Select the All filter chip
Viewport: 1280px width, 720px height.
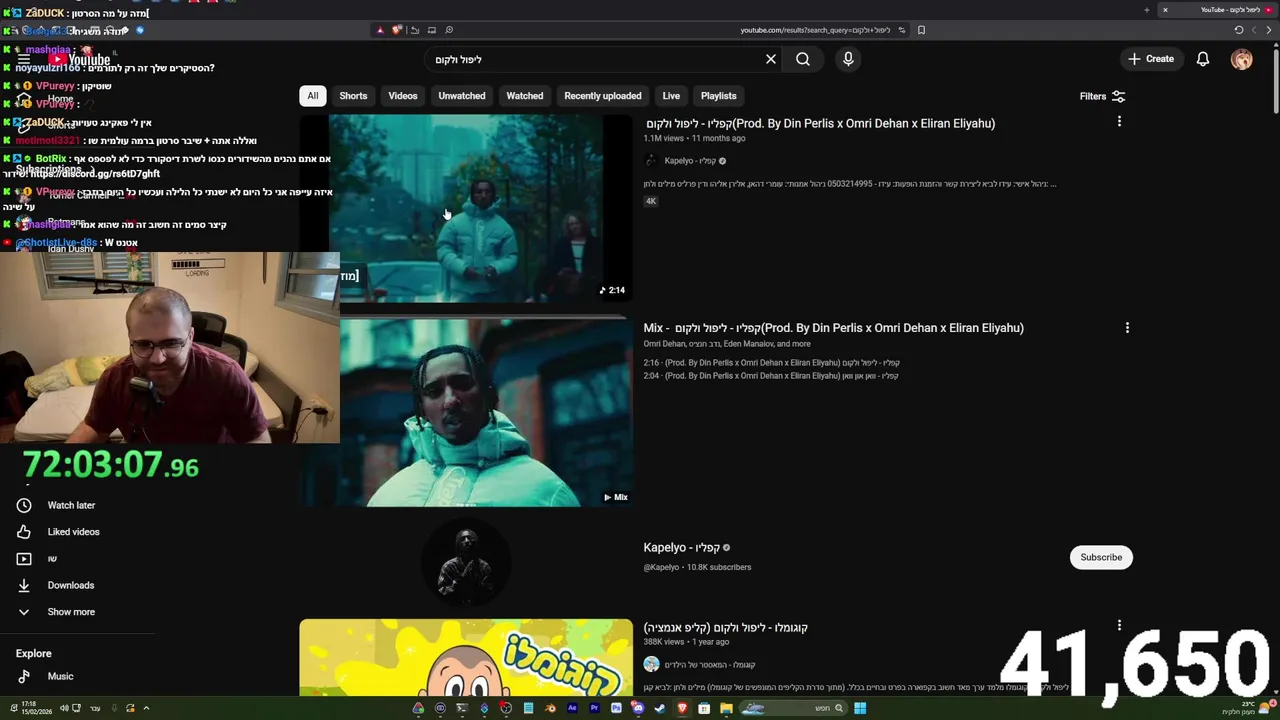tap(313, 96)
